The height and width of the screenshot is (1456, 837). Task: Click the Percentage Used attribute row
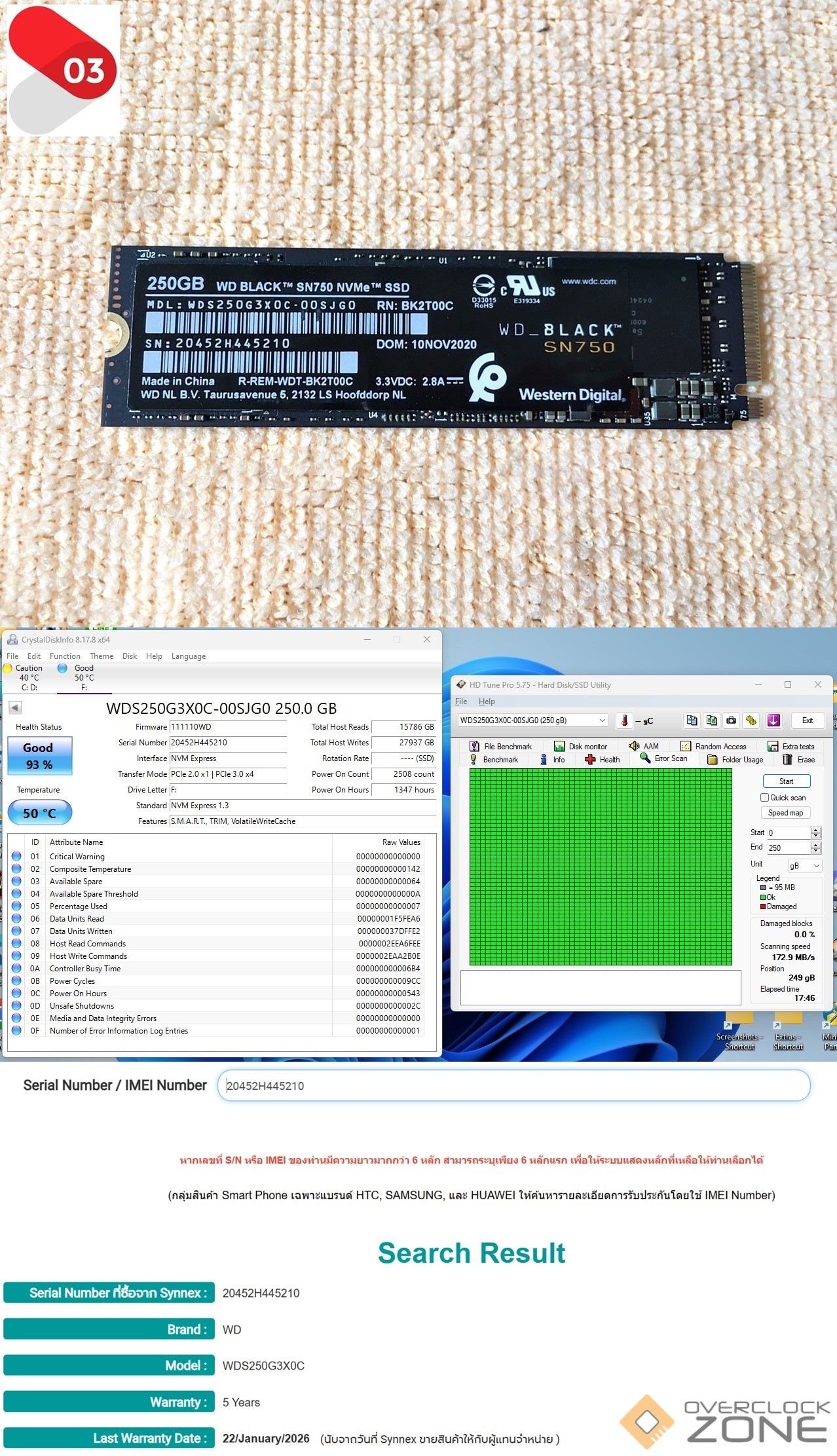coord(215,906)
